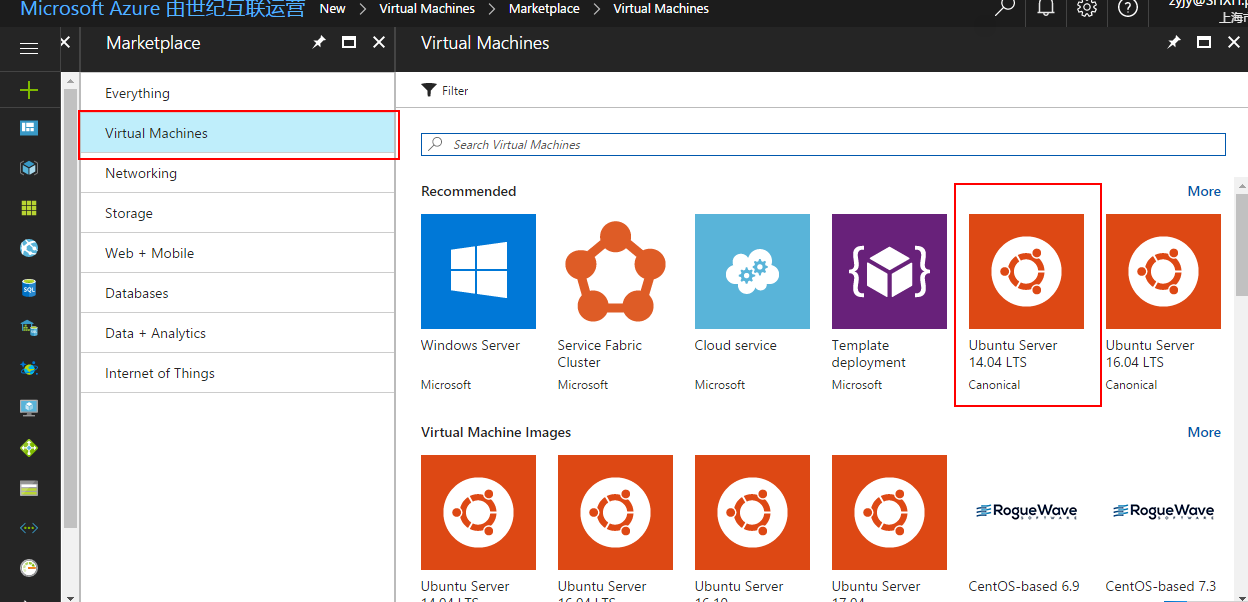Image resolution: width=1248 pixels, height=602 pixels.
Task: Pin the Marketplace blade
Action: (319, 42)
